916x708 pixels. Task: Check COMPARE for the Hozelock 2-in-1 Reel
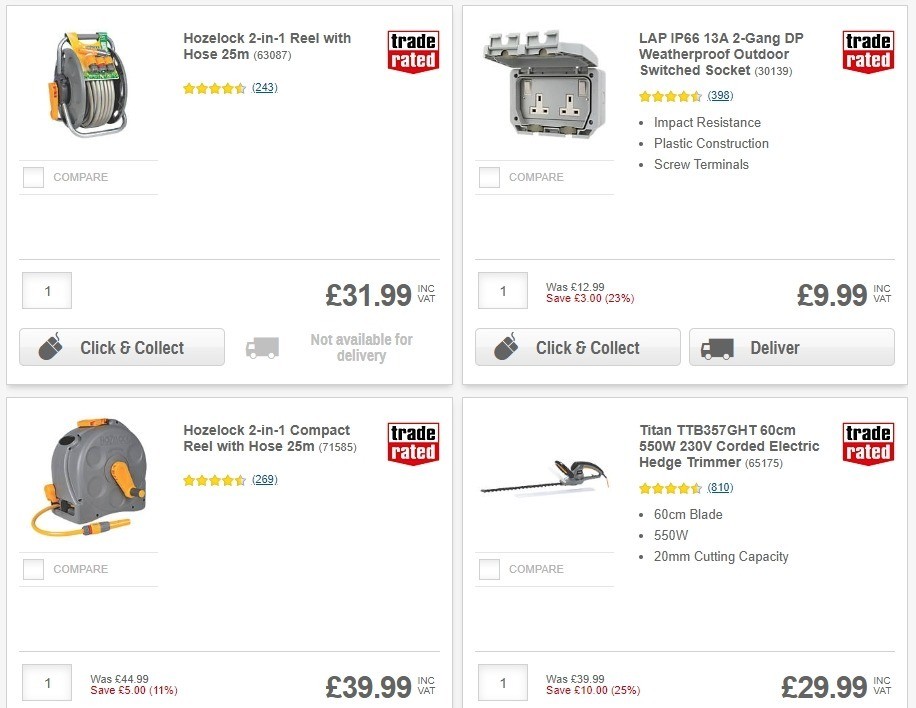click(33, 177)
